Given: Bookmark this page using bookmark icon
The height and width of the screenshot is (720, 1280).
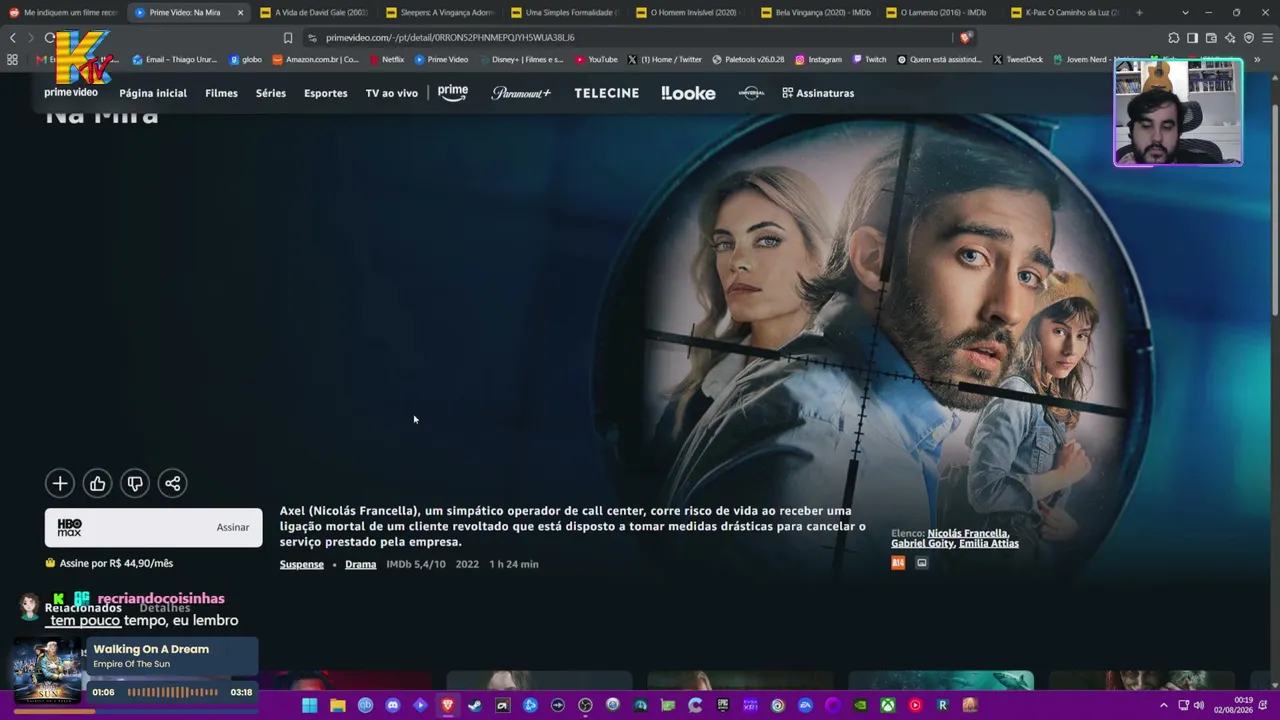Looking at the screenshot, I should tap(288, 38).
